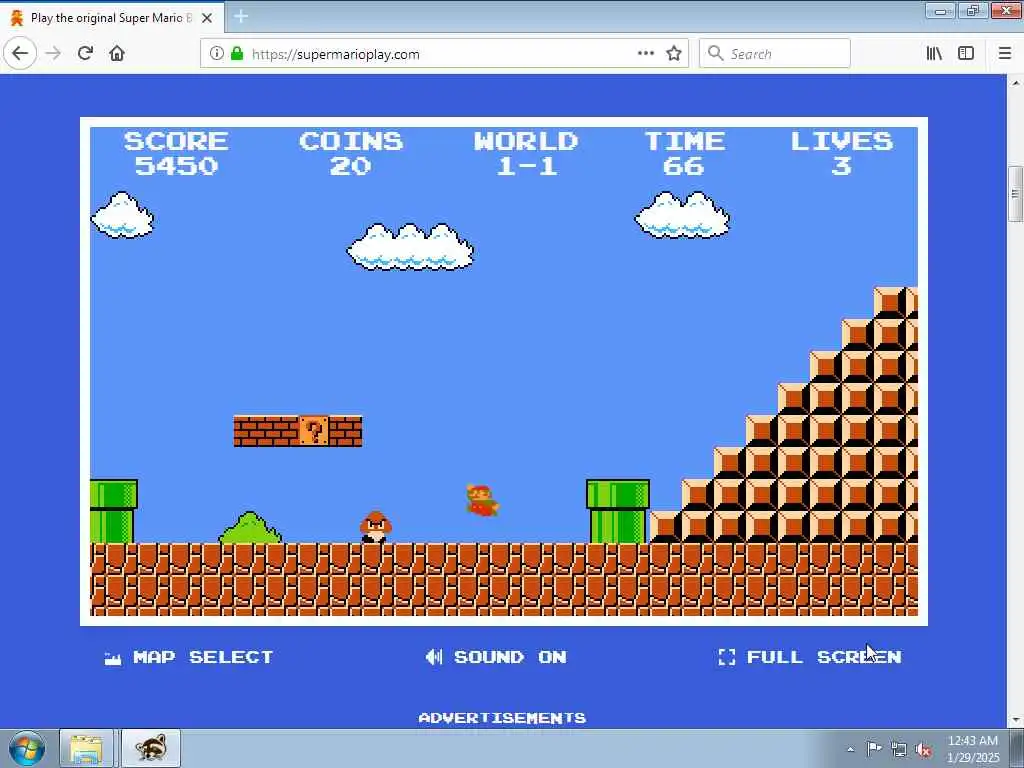
Task: Click the COINS 20 counter
Action: point(351,153)
